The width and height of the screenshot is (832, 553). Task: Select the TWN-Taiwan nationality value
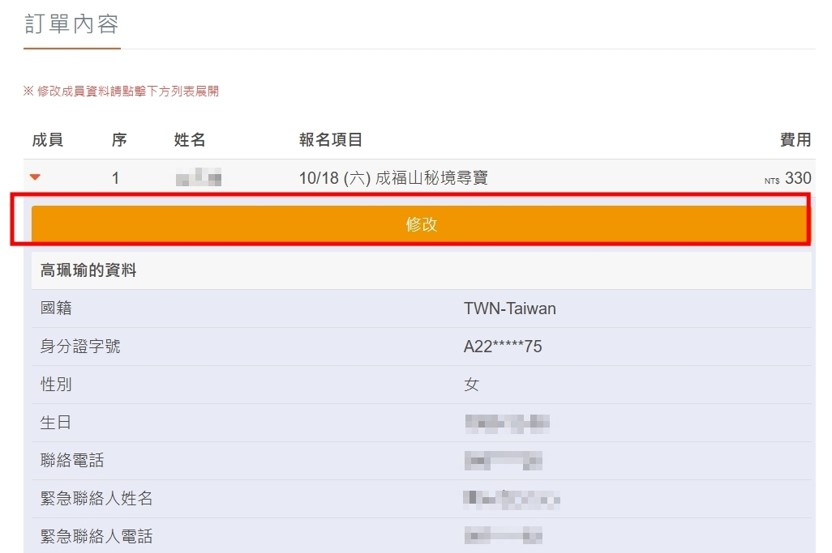point(509,309)
